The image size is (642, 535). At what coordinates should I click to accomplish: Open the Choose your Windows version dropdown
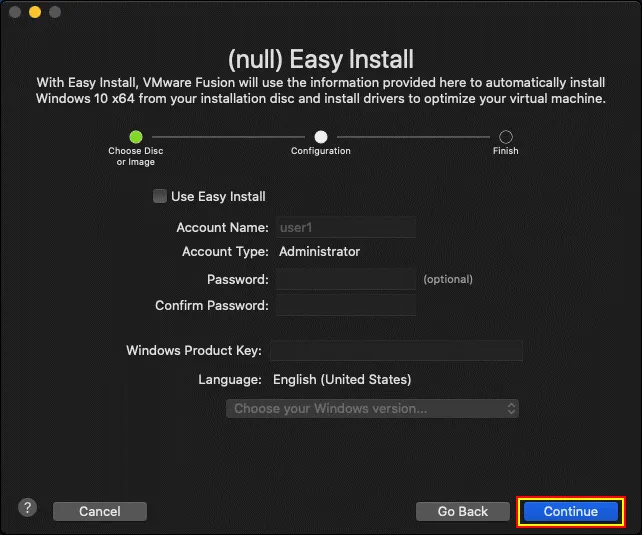(372, 408)
